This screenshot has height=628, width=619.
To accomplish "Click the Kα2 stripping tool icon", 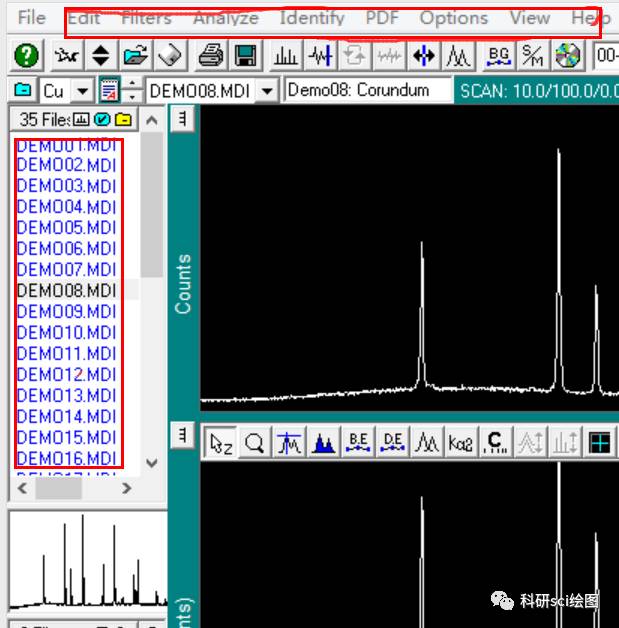I will [x=461, y=443].
